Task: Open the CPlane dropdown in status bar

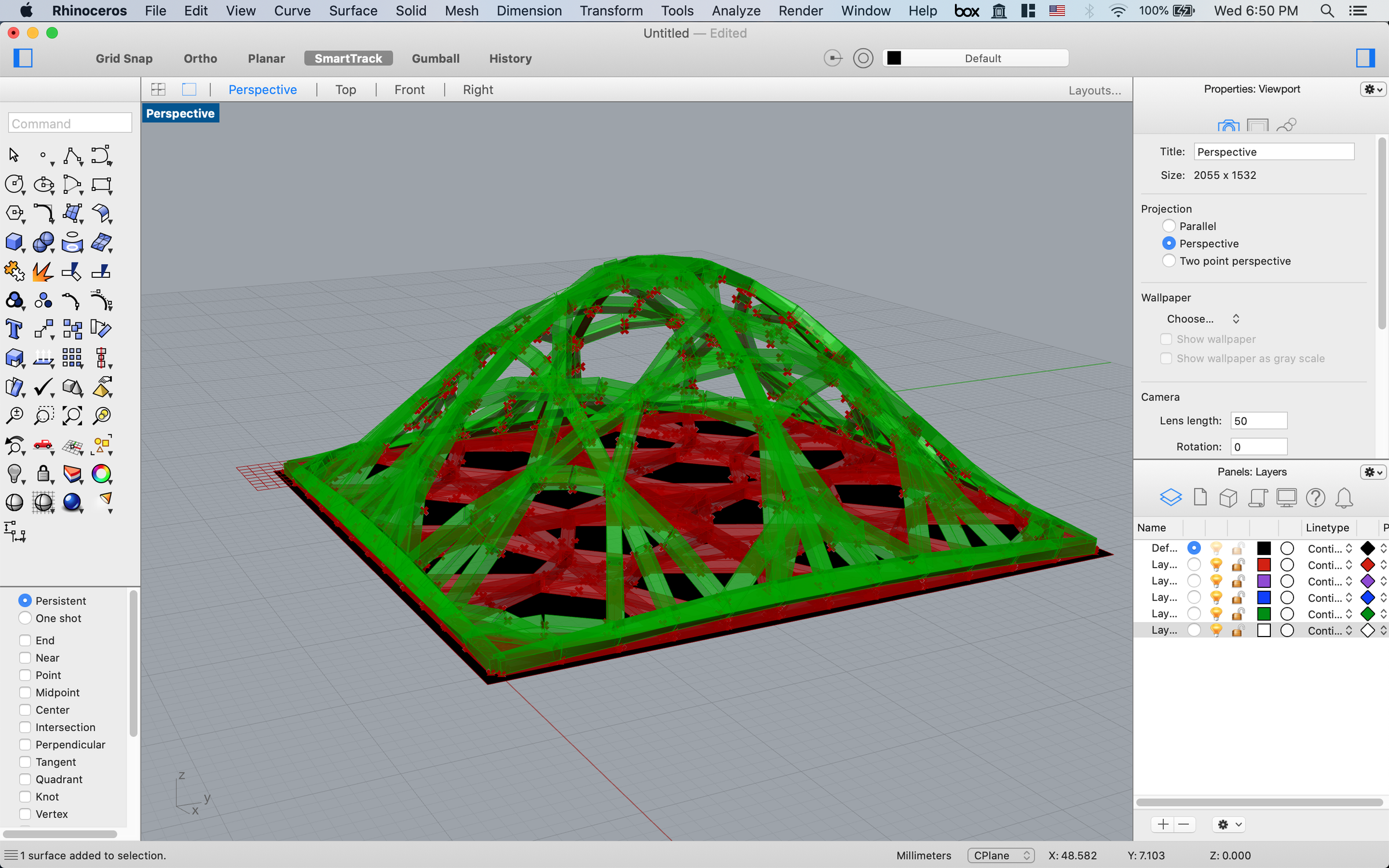Action: pyautogui.click(x=1001, y=855)
